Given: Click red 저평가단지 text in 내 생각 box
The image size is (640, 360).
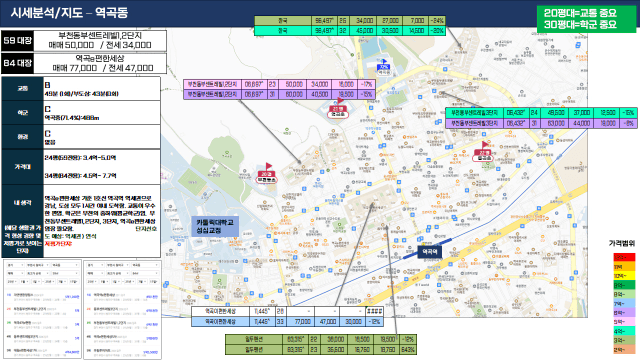Looking at the screenshot, I should [58, 244].
